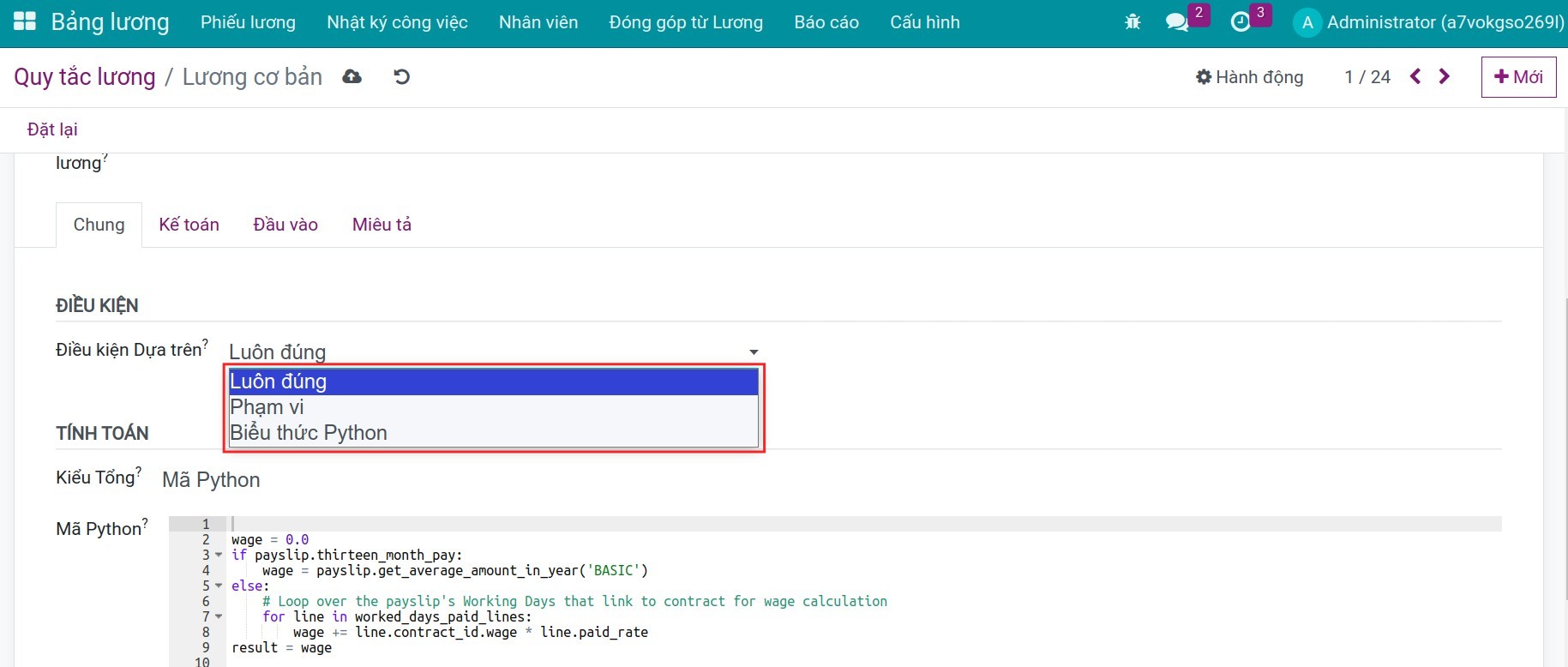This screenshot has width=1568, height=667.
Task: Click the Mới button
Action: click(x=1518, y=77)
